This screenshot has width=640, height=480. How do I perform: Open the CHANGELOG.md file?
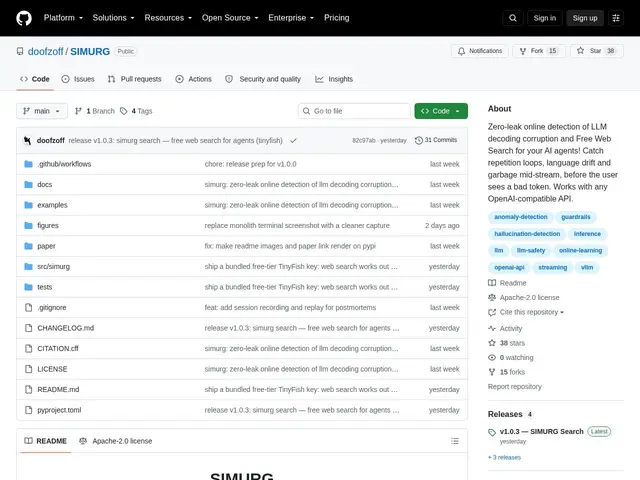pos(65,328)
